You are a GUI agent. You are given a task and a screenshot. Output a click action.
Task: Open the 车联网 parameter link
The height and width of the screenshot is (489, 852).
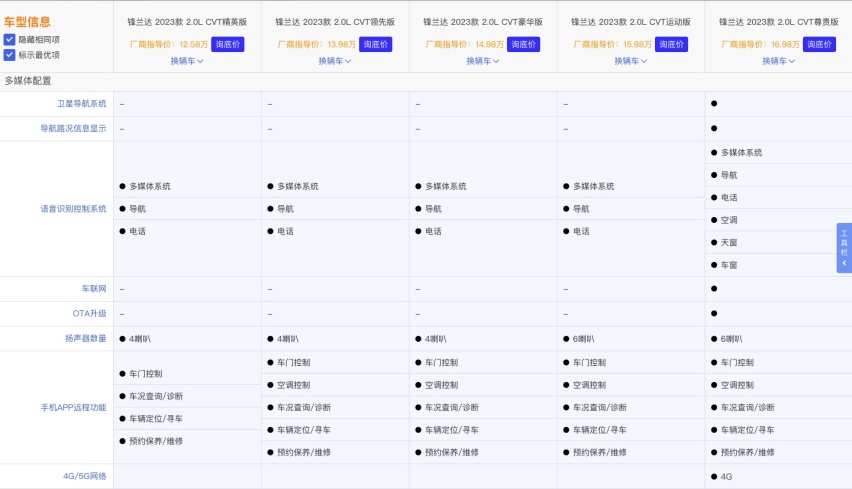(94, 289)
